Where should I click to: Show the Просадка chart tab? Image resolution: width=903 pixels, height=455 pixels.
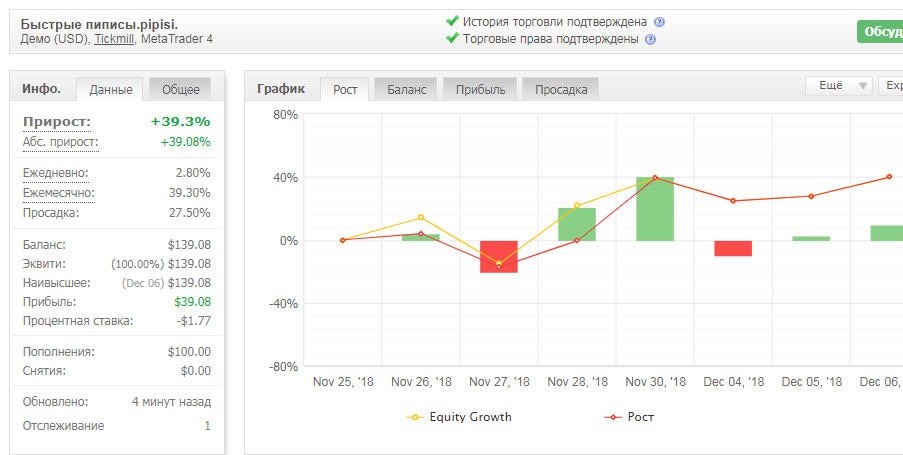click(561, 89)
